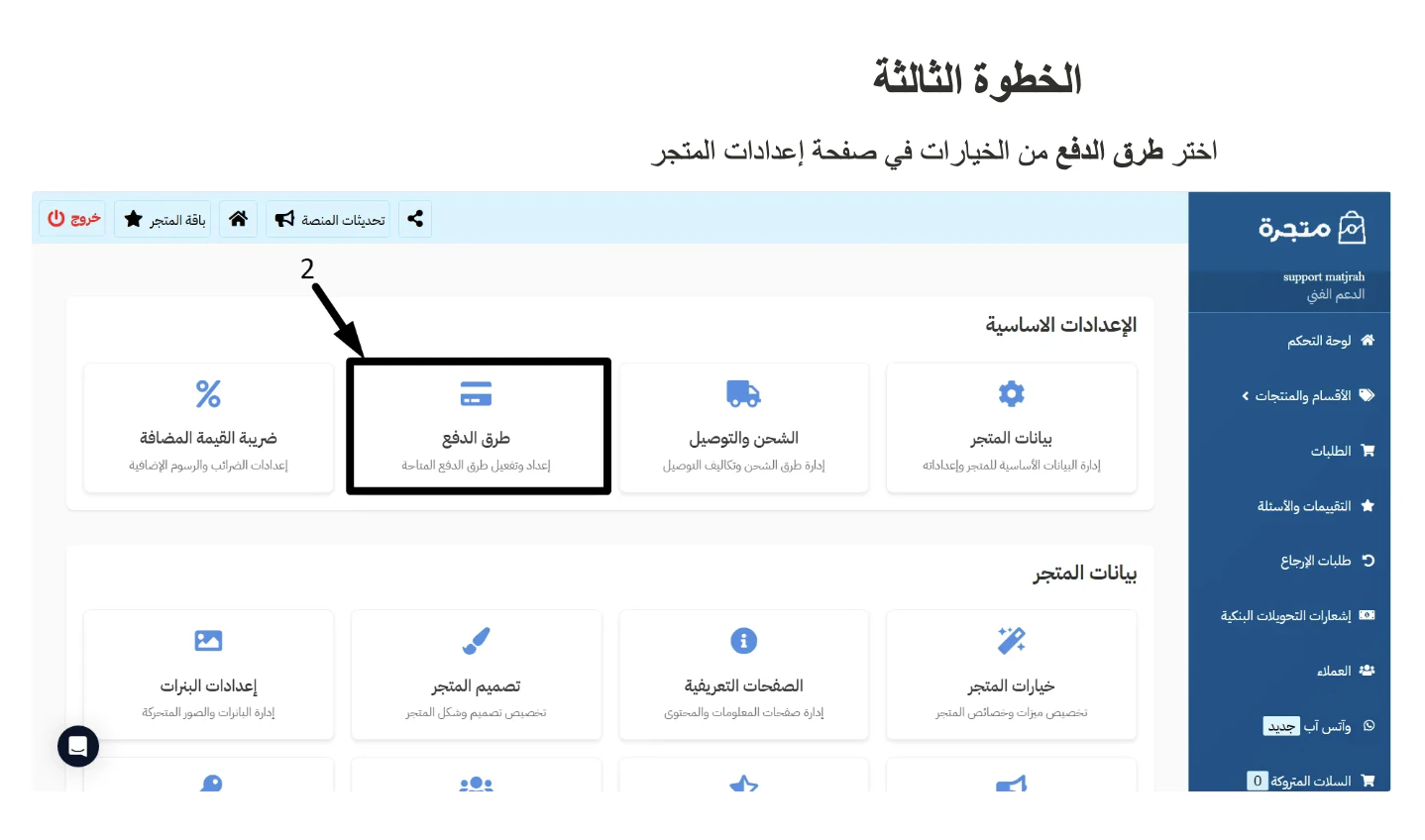Open باقة المتجر store package button
The width and height of the screenshot is (1425, 840).
tap(164, 219)
